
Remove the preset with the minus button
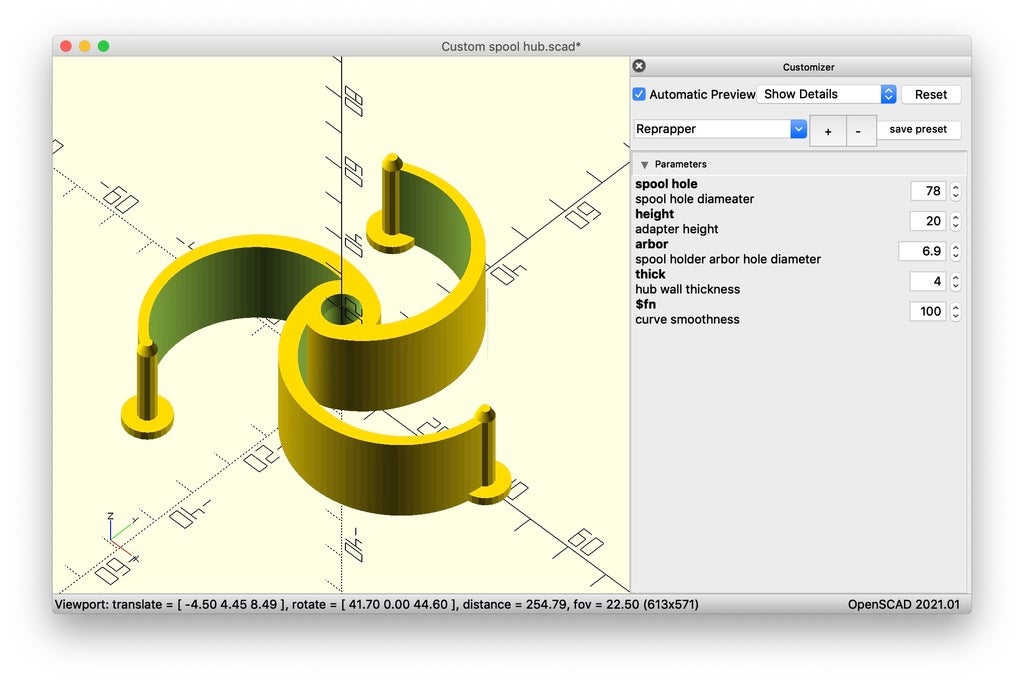point(860,131)
